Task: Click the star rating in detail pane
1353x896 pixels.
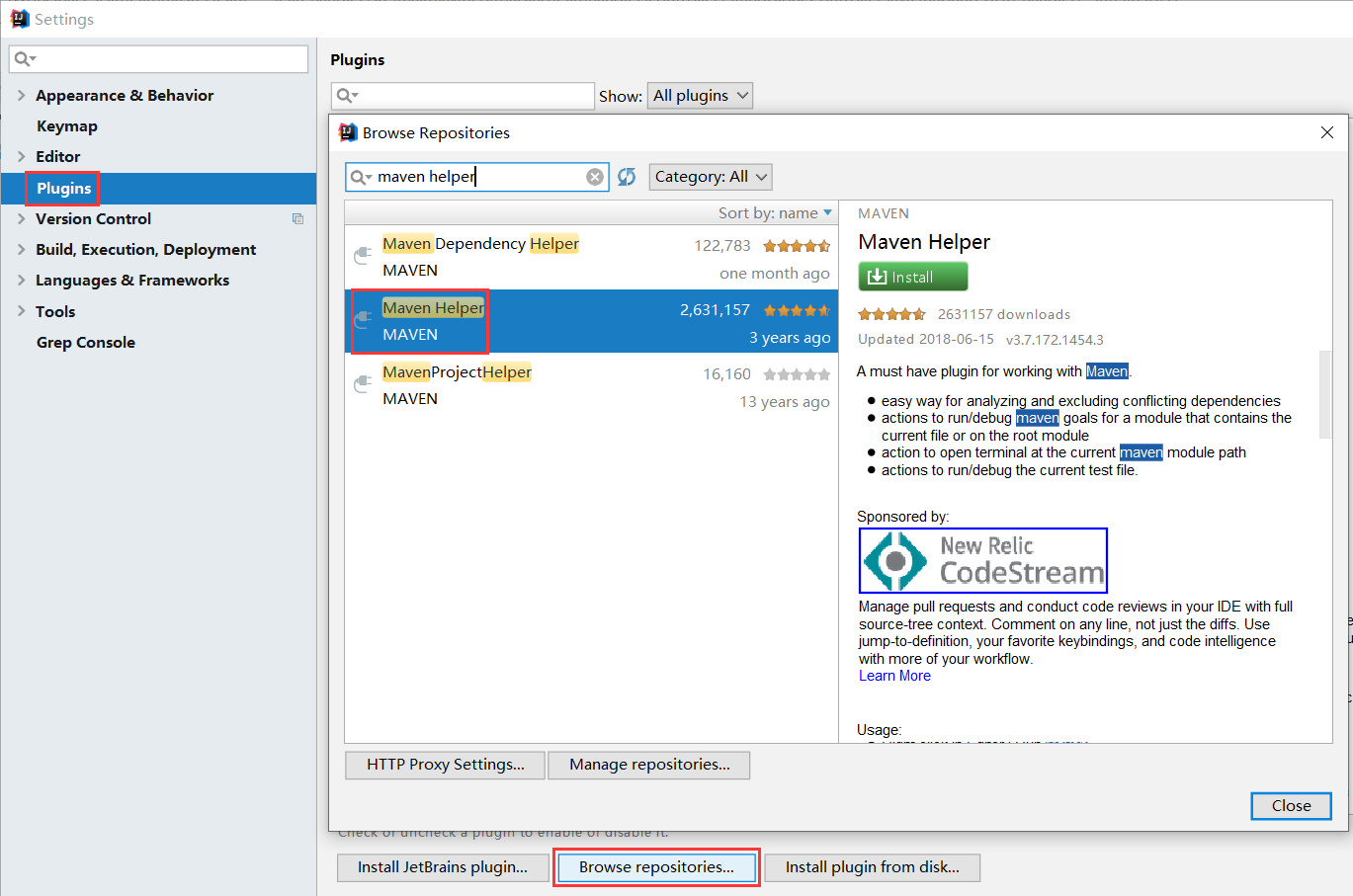Action: (x=891, y=314)
